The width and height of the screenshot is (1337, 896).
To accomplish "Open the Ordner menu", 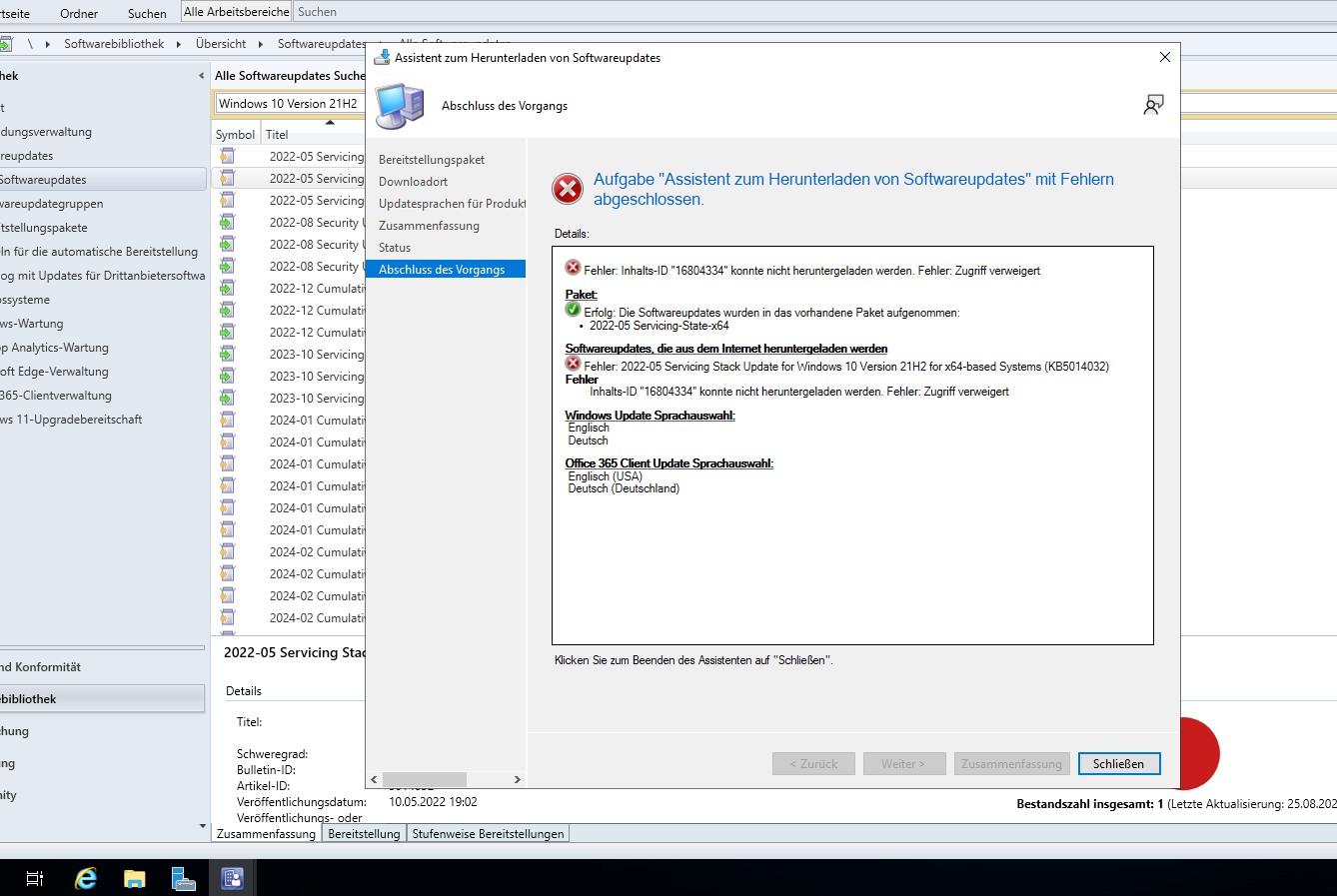I will pos(78,13).
